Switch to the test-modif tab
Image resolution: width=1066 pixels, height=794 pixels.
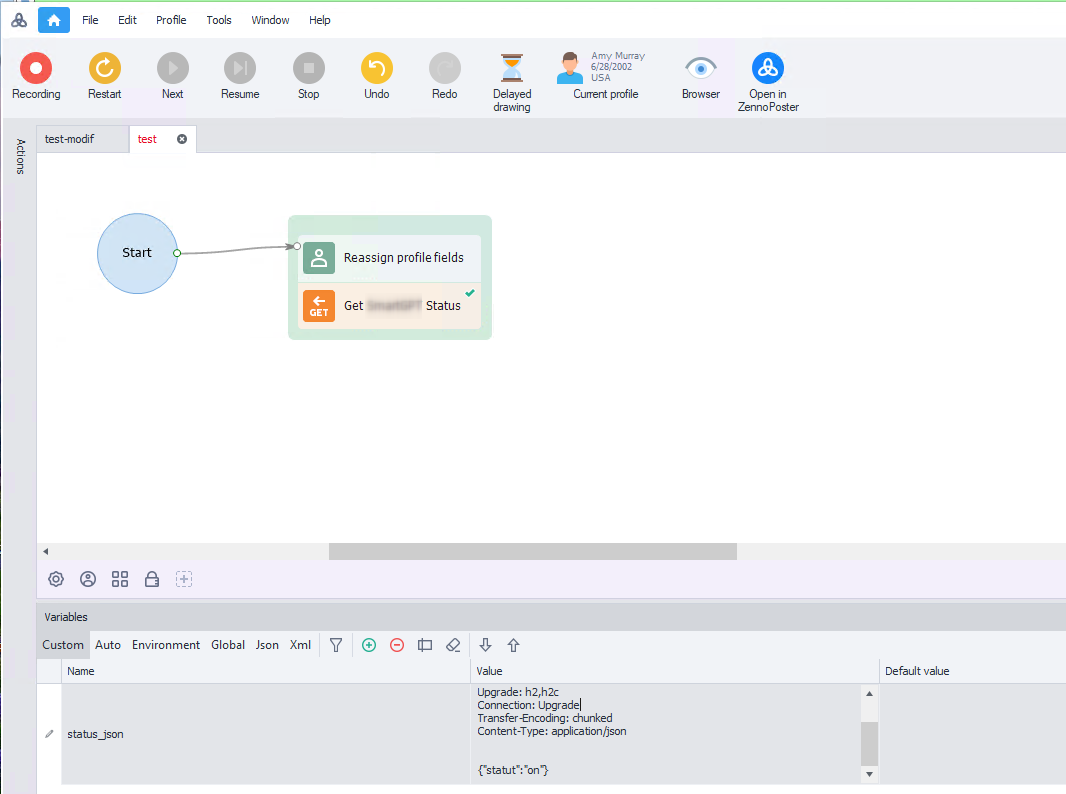[x=83, y=139]
